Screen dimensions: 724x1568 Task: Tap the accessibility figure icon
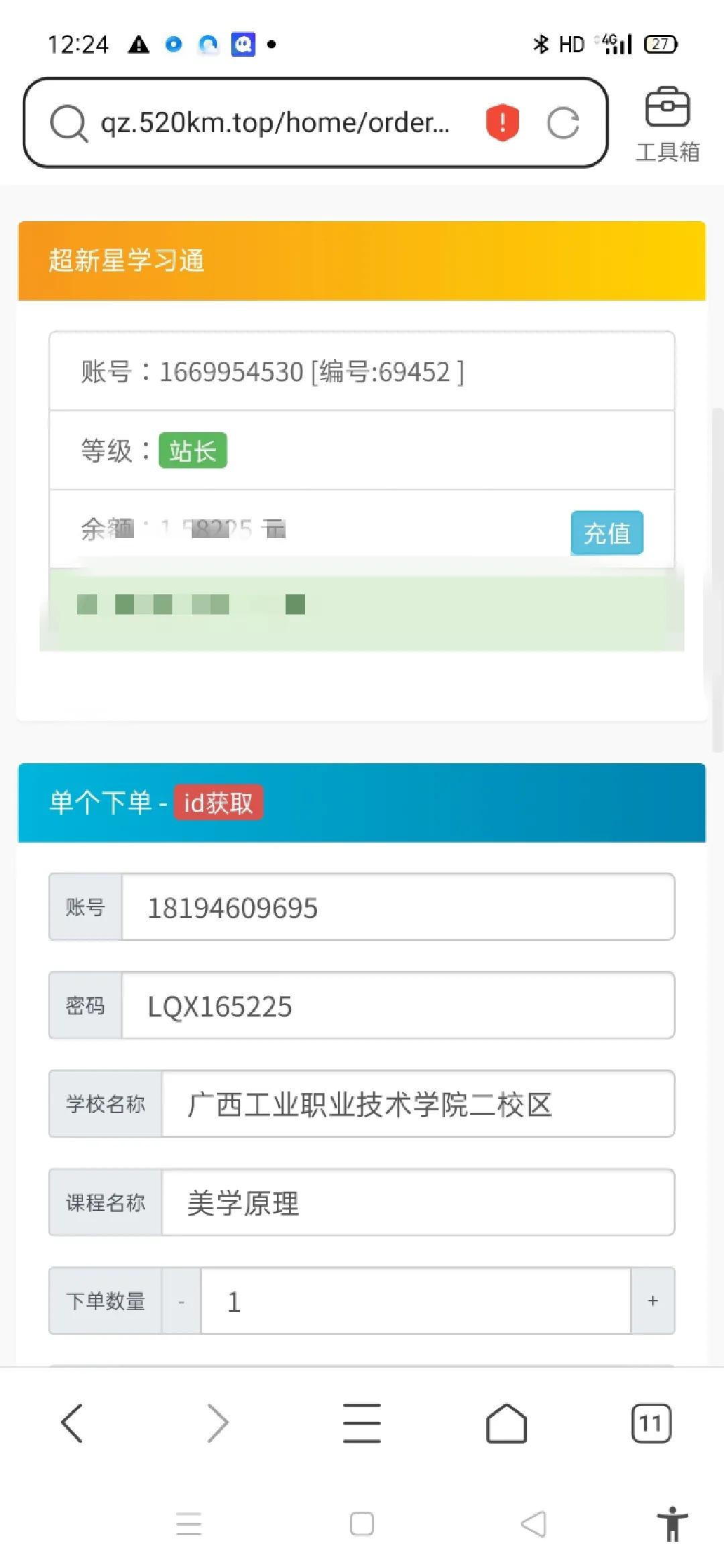point(672,1524)
